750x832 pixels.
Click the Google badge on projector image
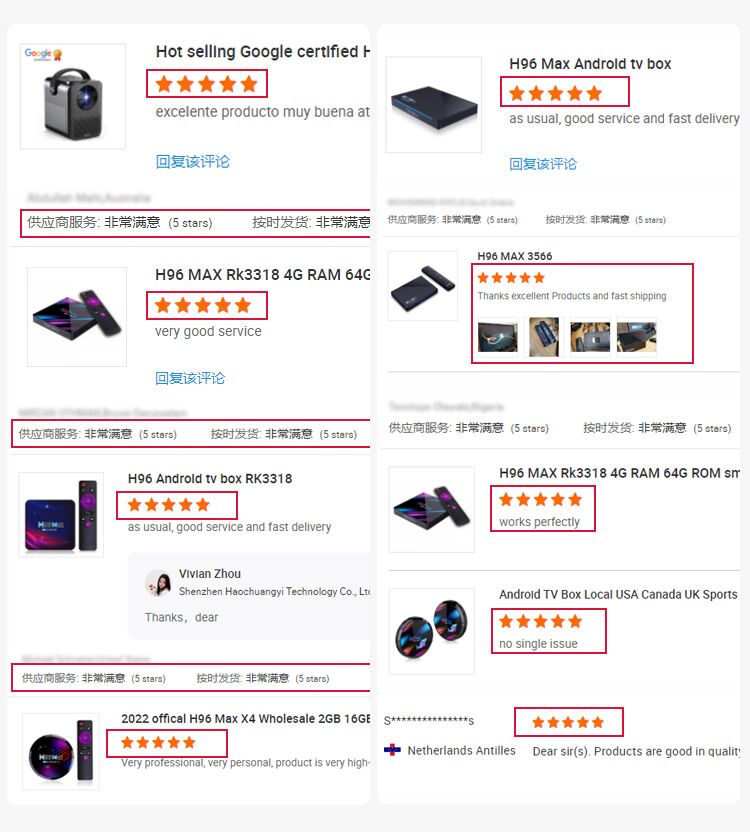pyautogui.click(x=44, y=54)
